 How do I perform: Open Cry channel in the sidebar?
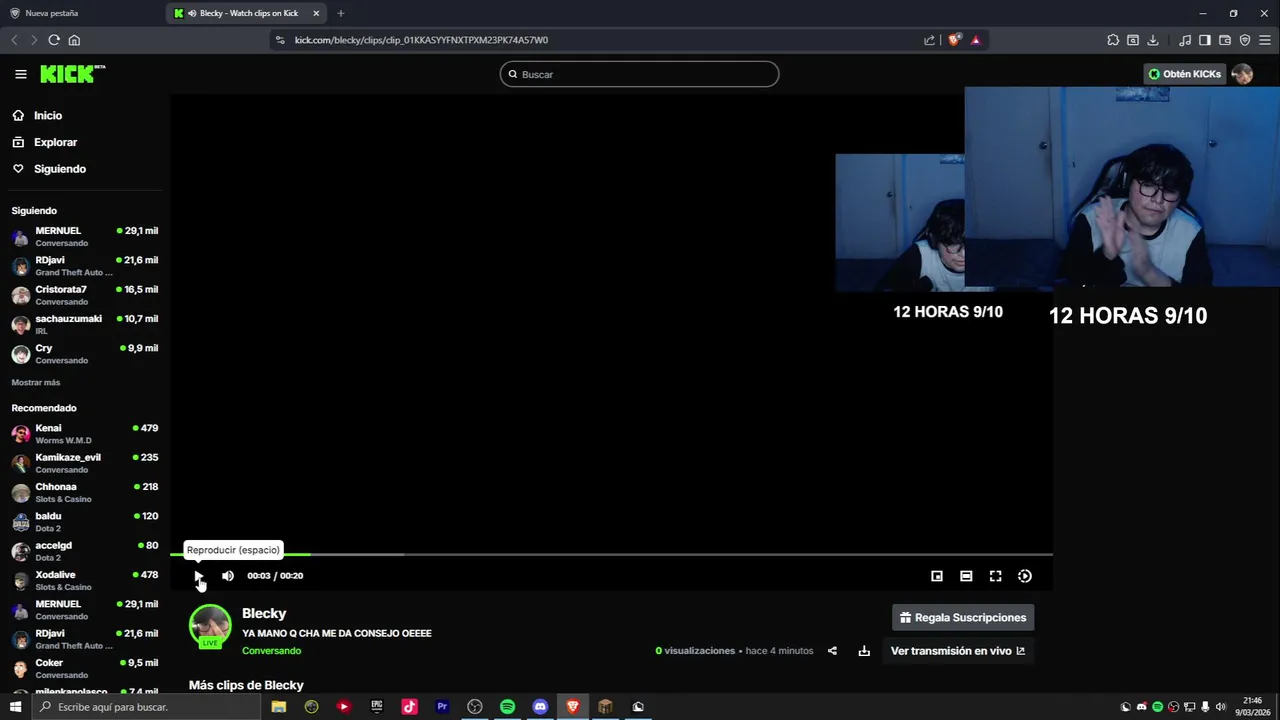pos(84,354)
